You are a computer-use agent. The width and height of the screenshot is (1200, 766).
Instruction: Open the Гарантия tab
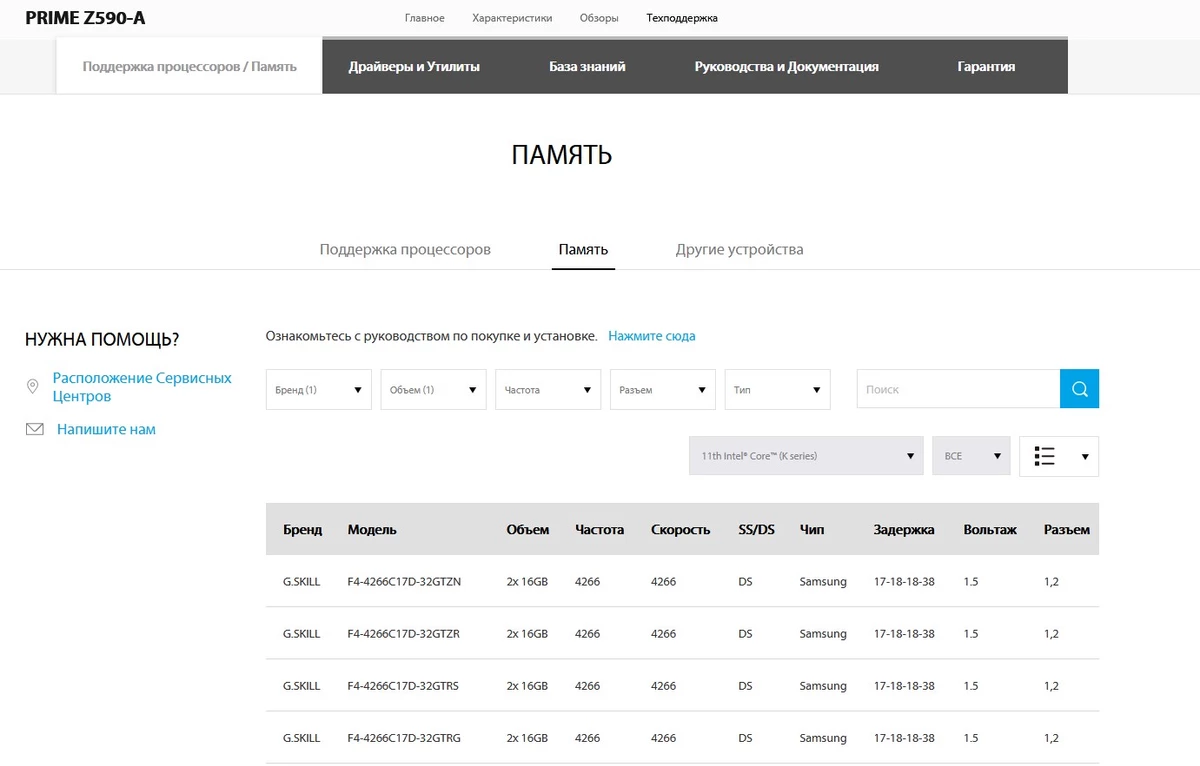pos(986,66)
